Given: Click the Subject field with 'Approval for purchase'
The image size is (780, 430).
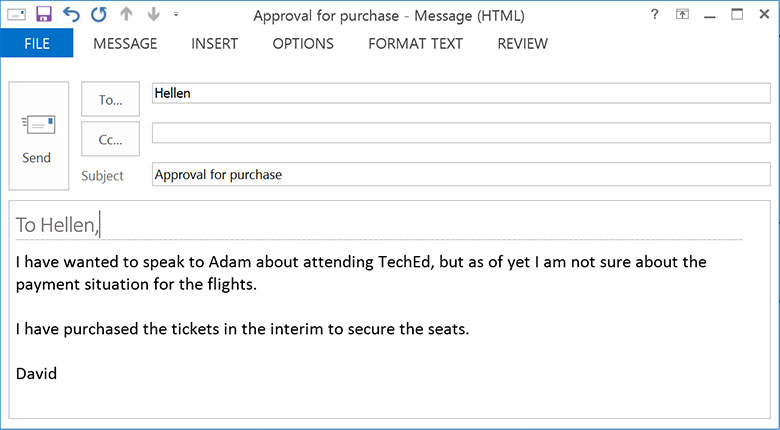Looking at the screenshot, I should 460,174.
